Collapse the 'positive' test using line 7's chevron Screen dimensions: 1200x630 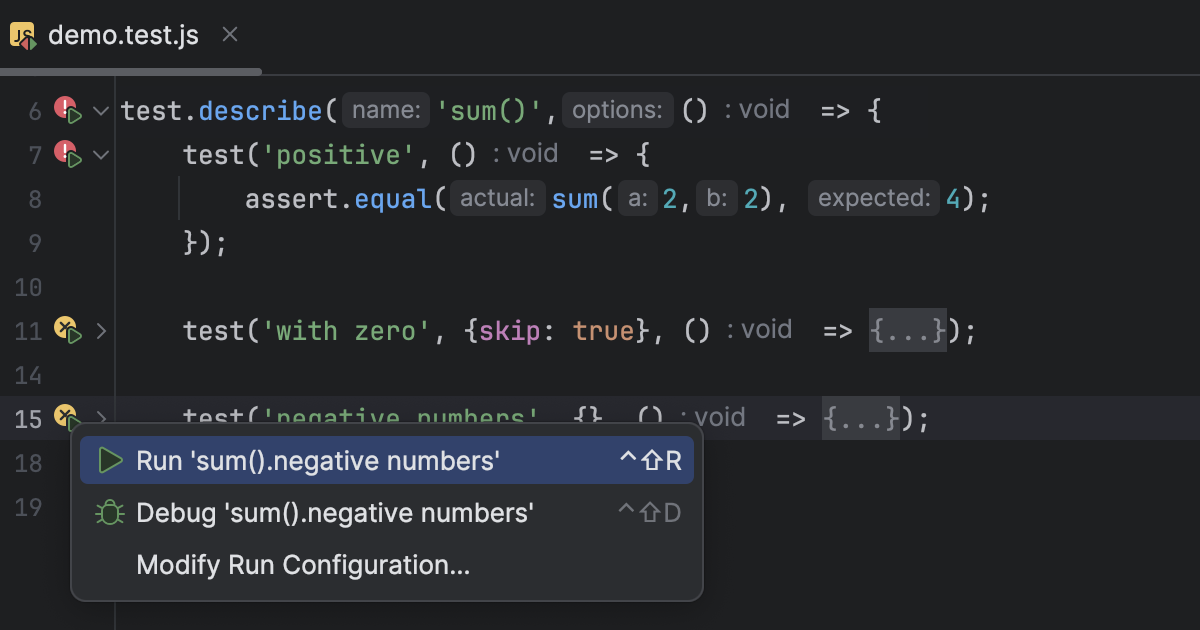pyautogui.click(x=100, y=154)
